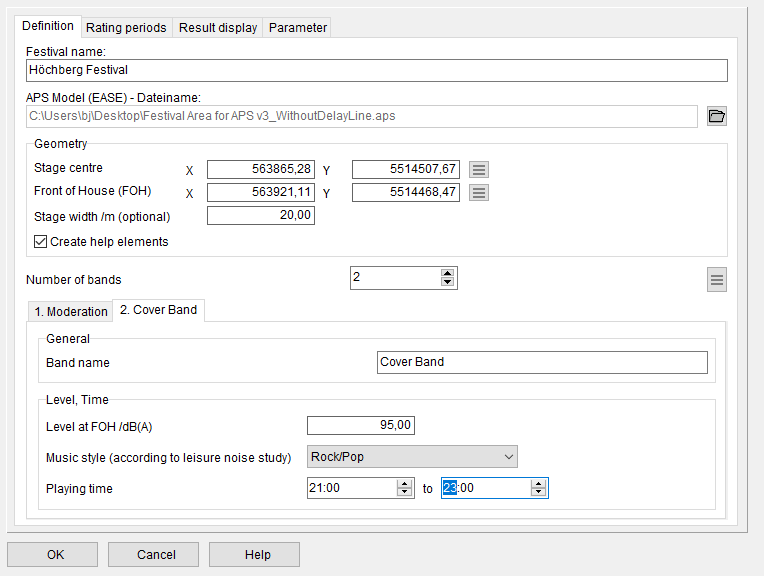Increase the playing end time 23:00
This screenshot has height=576, width=764.
click(538, 483)
